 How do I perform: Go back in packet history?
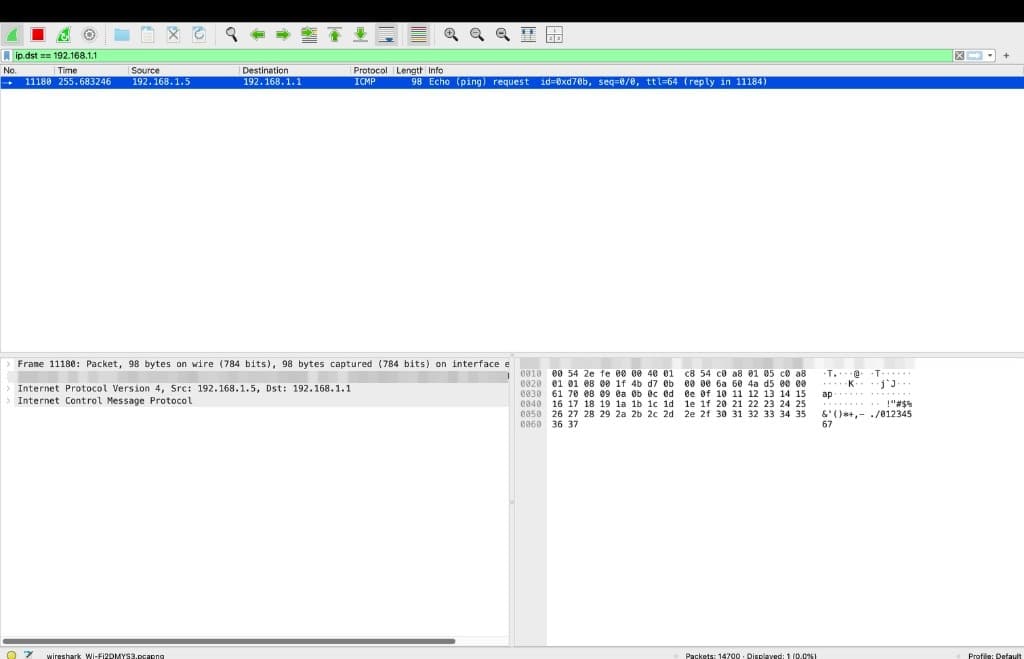coord(257,35)
